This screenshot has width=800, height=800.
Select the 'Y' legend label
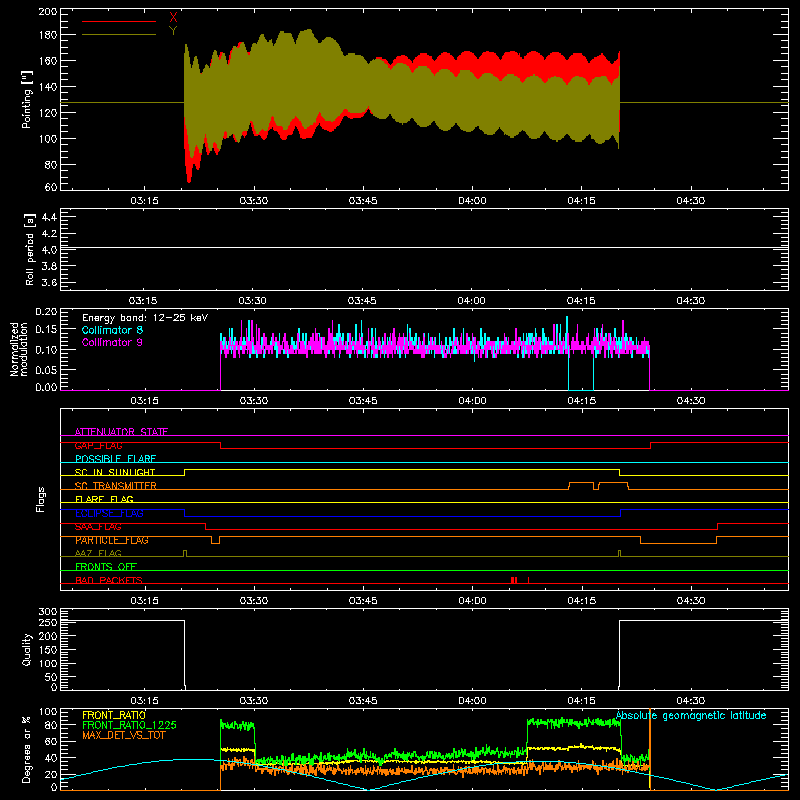173,31
